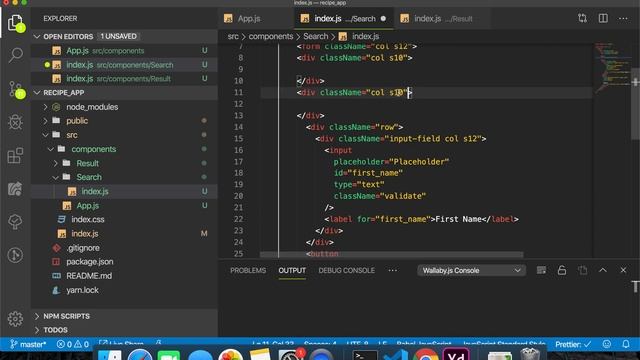Click the Open Changes icon in editor toolbar
This screenshot has width=640, height=360.
click(x=582, y=18)
